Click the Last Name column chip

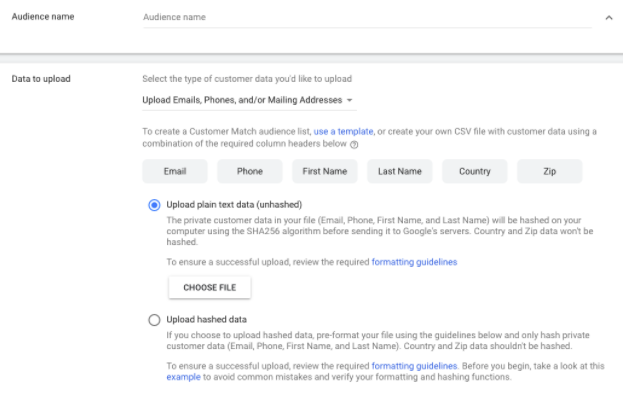[x=400, y=171]
